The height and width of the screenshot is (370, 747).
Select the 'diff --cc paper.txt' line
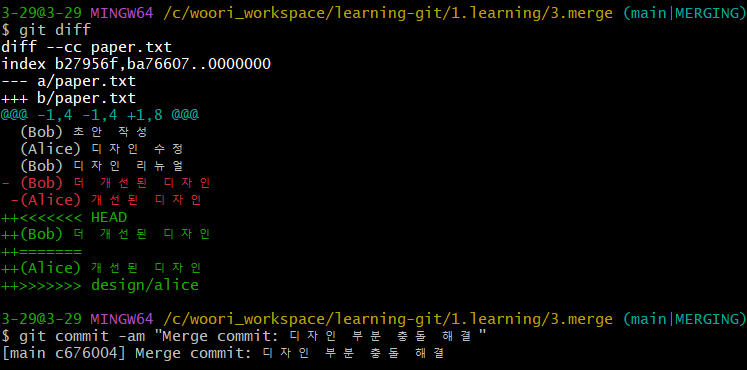point(87,47)
